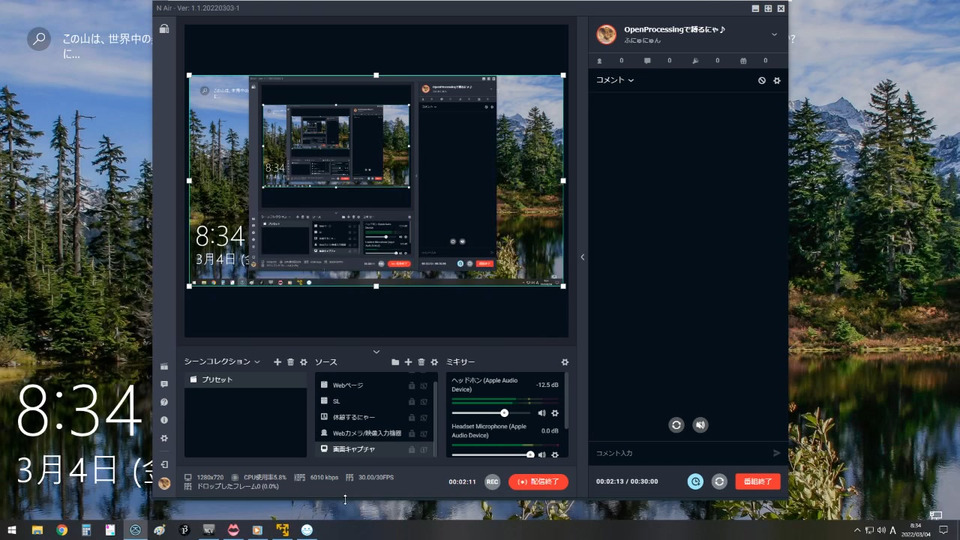
Task: Click sidebar user avatar icon
Action: (164, 483)
